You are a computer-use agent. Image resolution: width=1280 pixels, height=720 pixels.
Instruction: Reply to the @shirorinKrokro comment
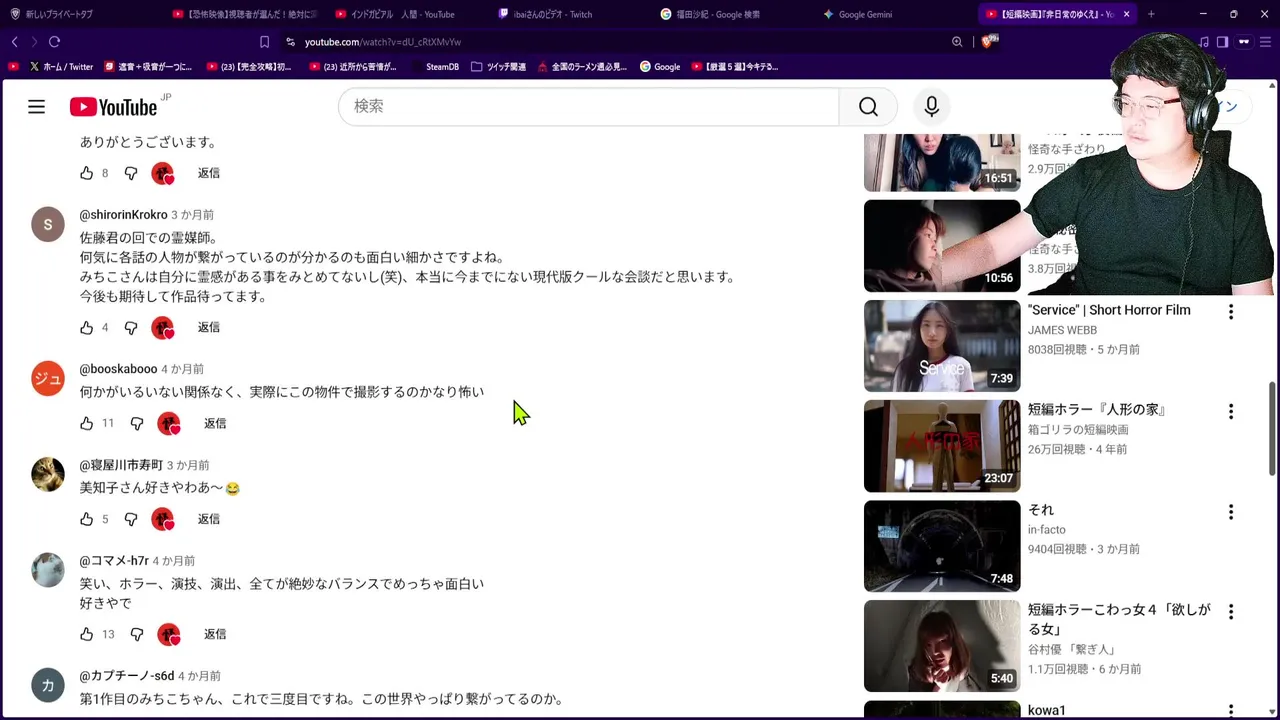[208, 327]
